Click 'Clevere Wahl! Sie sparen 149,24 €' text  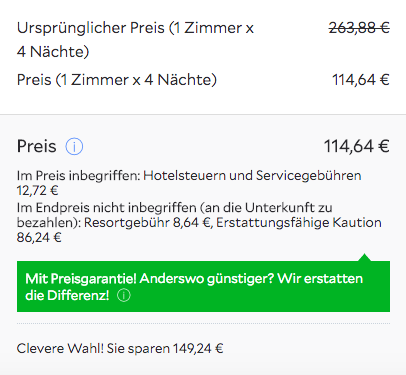click(120, 349)
